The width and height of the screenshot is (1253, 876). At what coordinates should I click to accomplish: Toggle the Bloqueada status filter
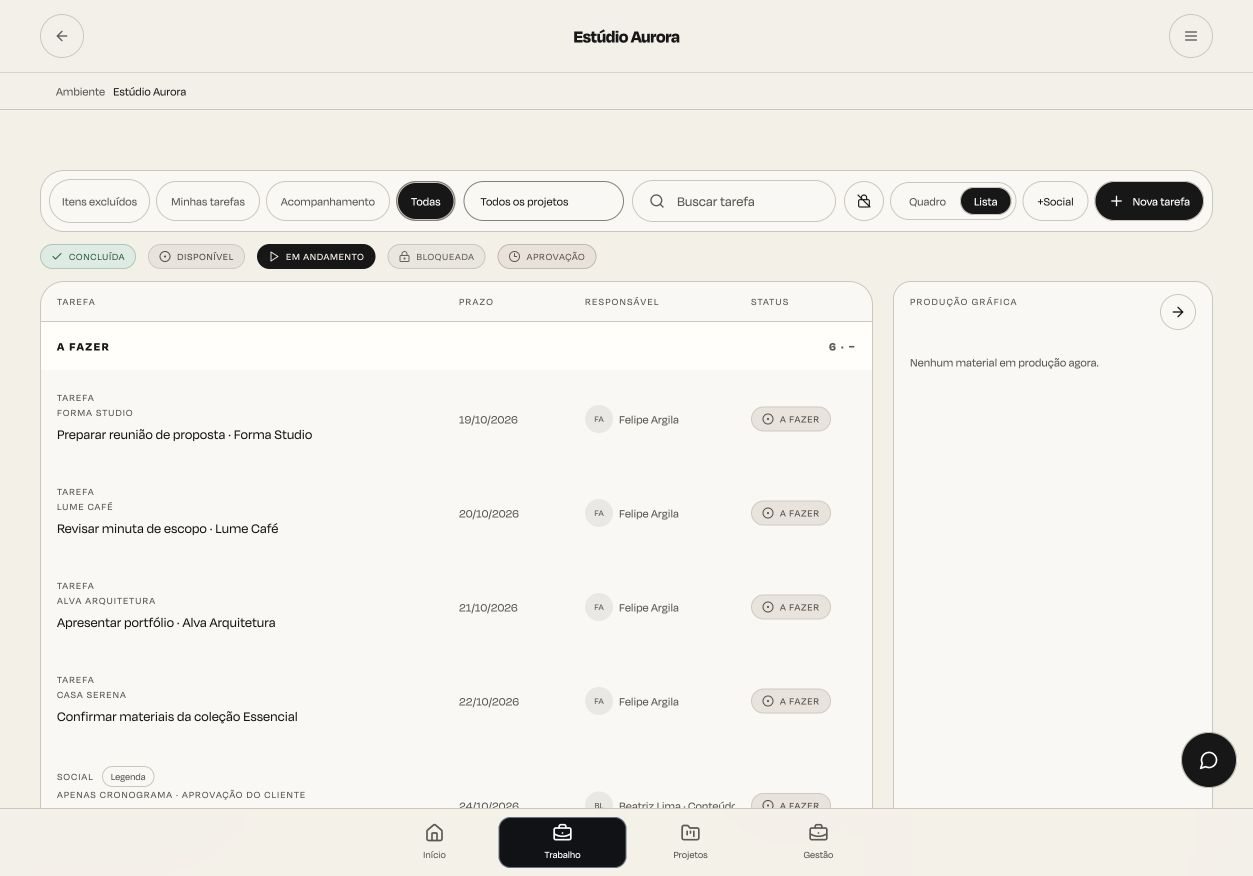pyautogui.click(x=437, y=257)
